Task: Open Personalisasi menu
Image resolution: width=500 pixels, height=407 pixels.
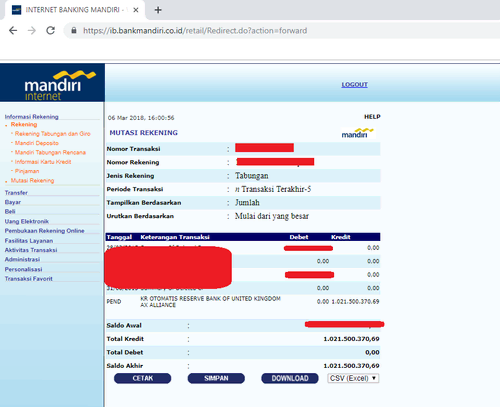Action: [23, 269]
